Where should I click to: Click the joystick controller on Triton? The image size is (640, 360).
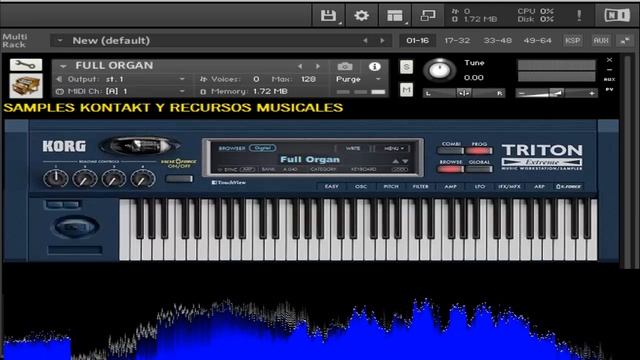pos(76,226)
